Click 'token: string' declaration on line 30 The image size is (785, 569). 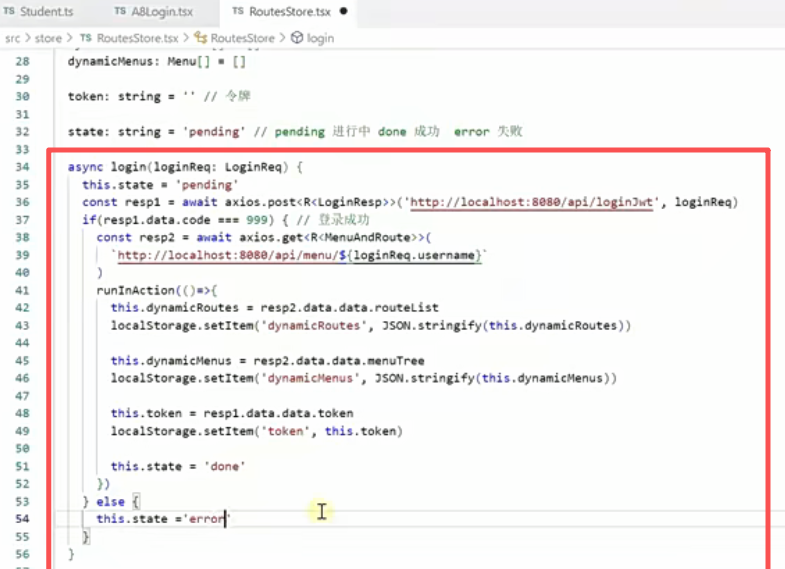(114, 97)
